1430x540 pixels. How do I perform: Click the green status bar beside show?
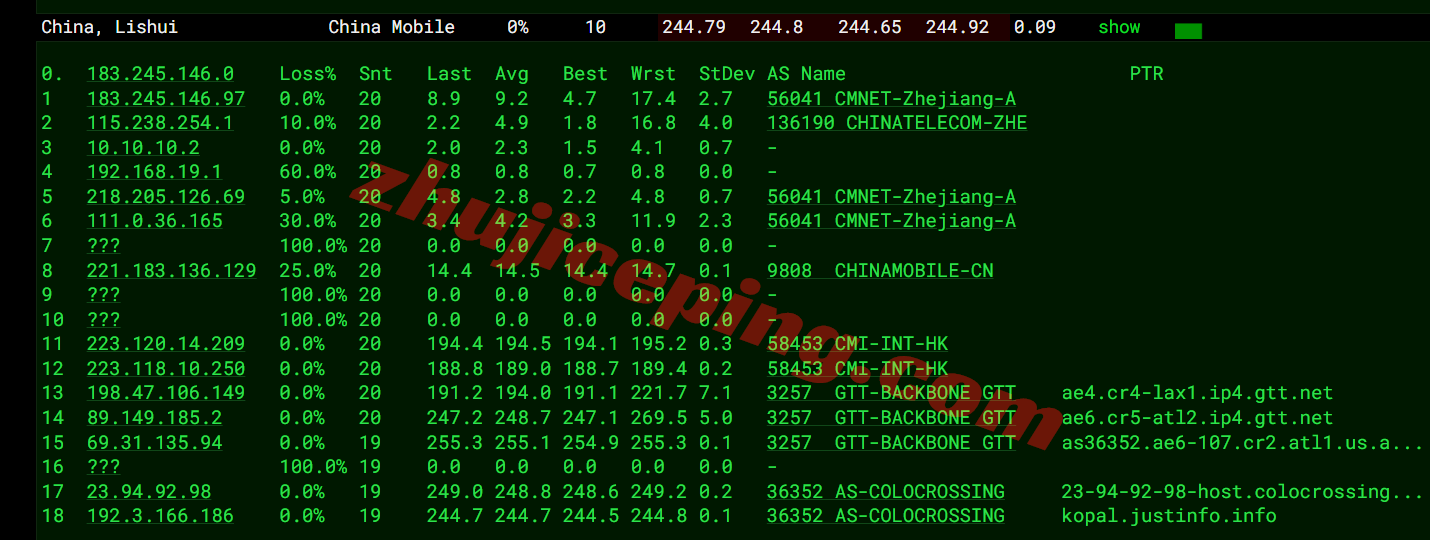(x=1188, y=31)
